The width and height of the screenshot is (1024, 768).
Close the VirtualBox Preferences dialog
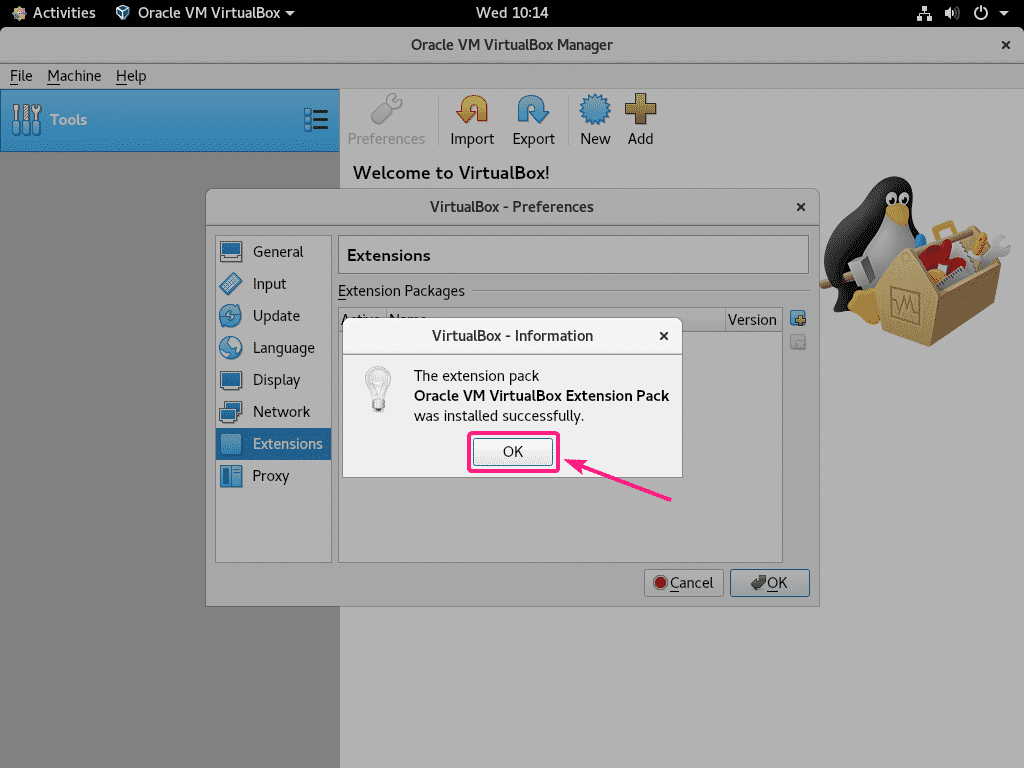tap(801, 207)
